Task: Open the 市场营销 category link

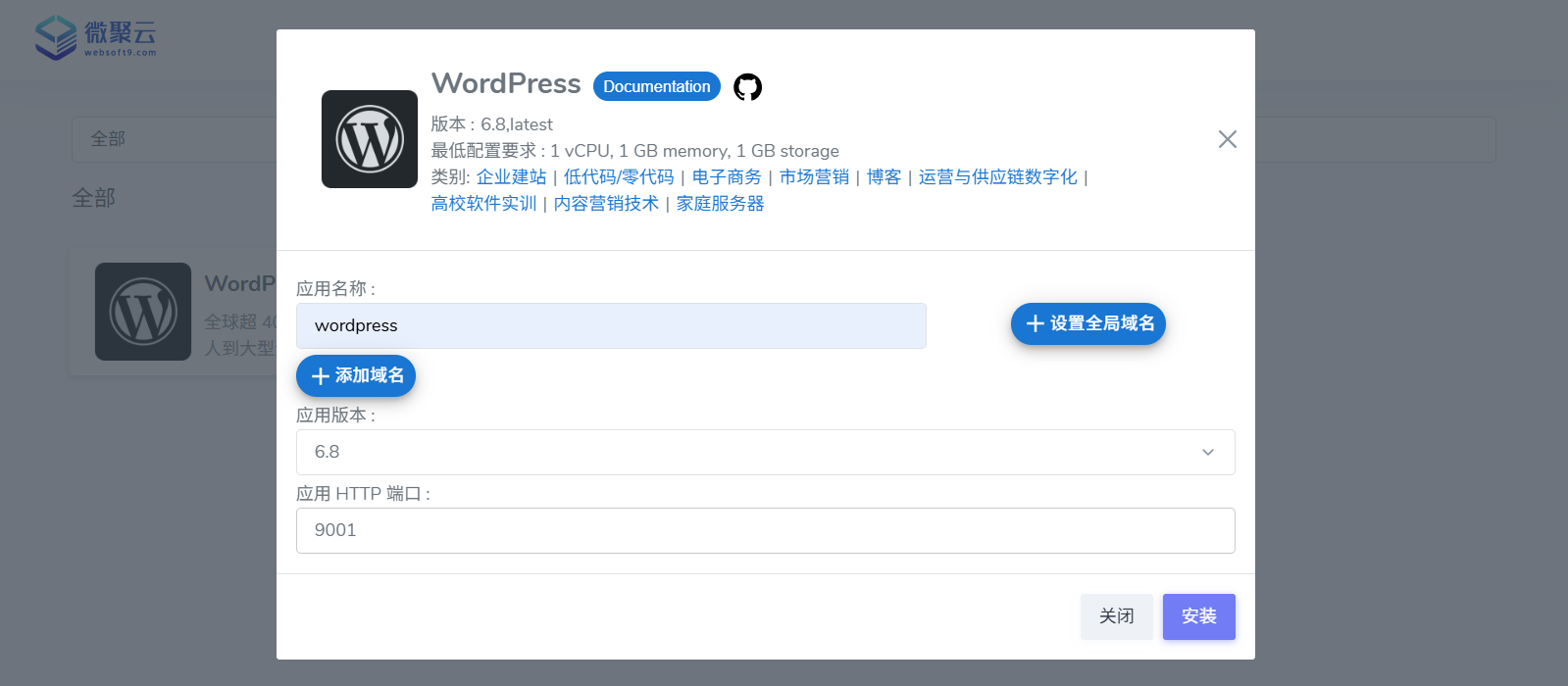Action: click(x=814, y=177)
